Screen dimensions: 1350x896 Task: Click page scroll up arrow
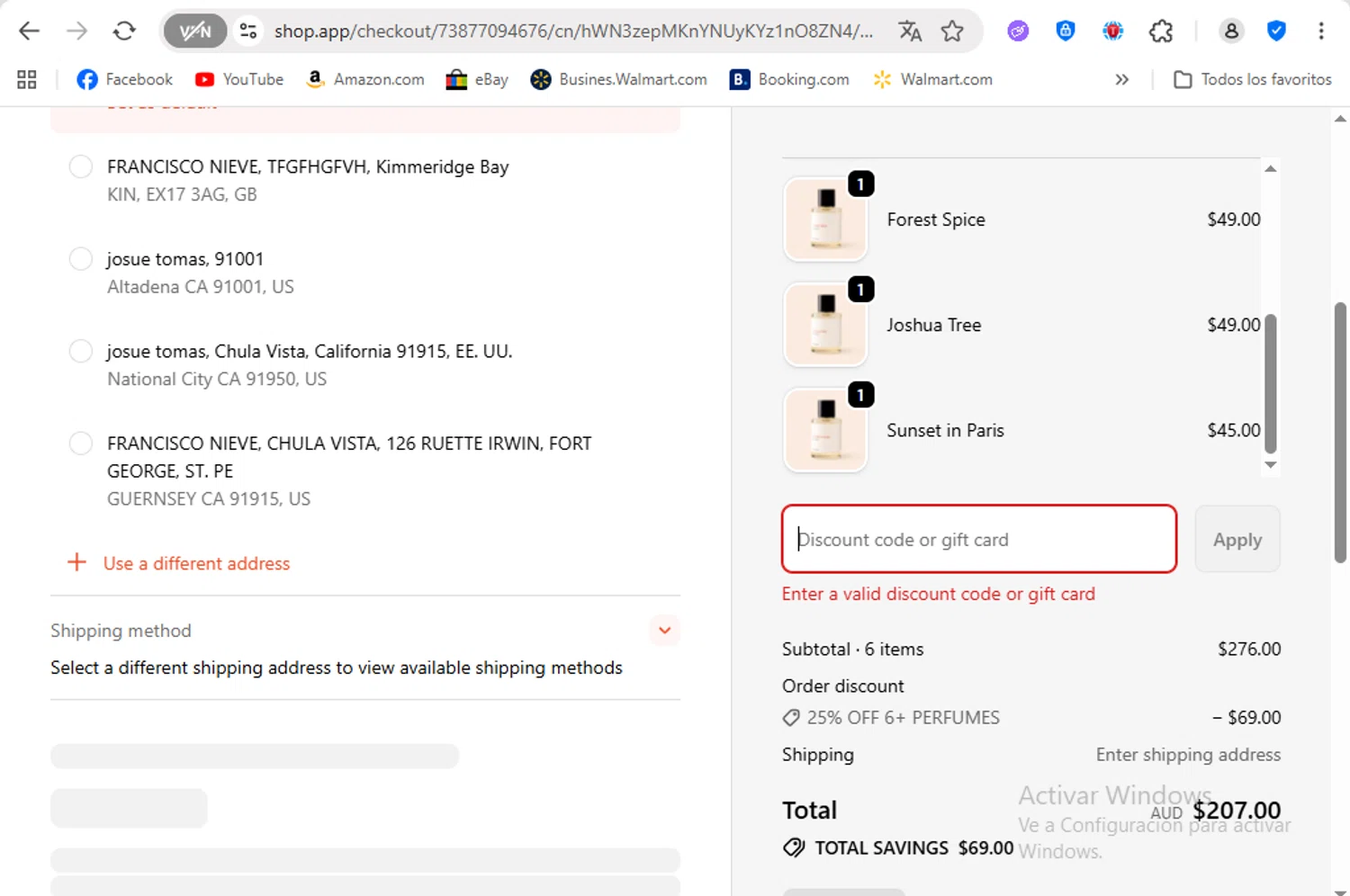click(x=1340, y=118)
